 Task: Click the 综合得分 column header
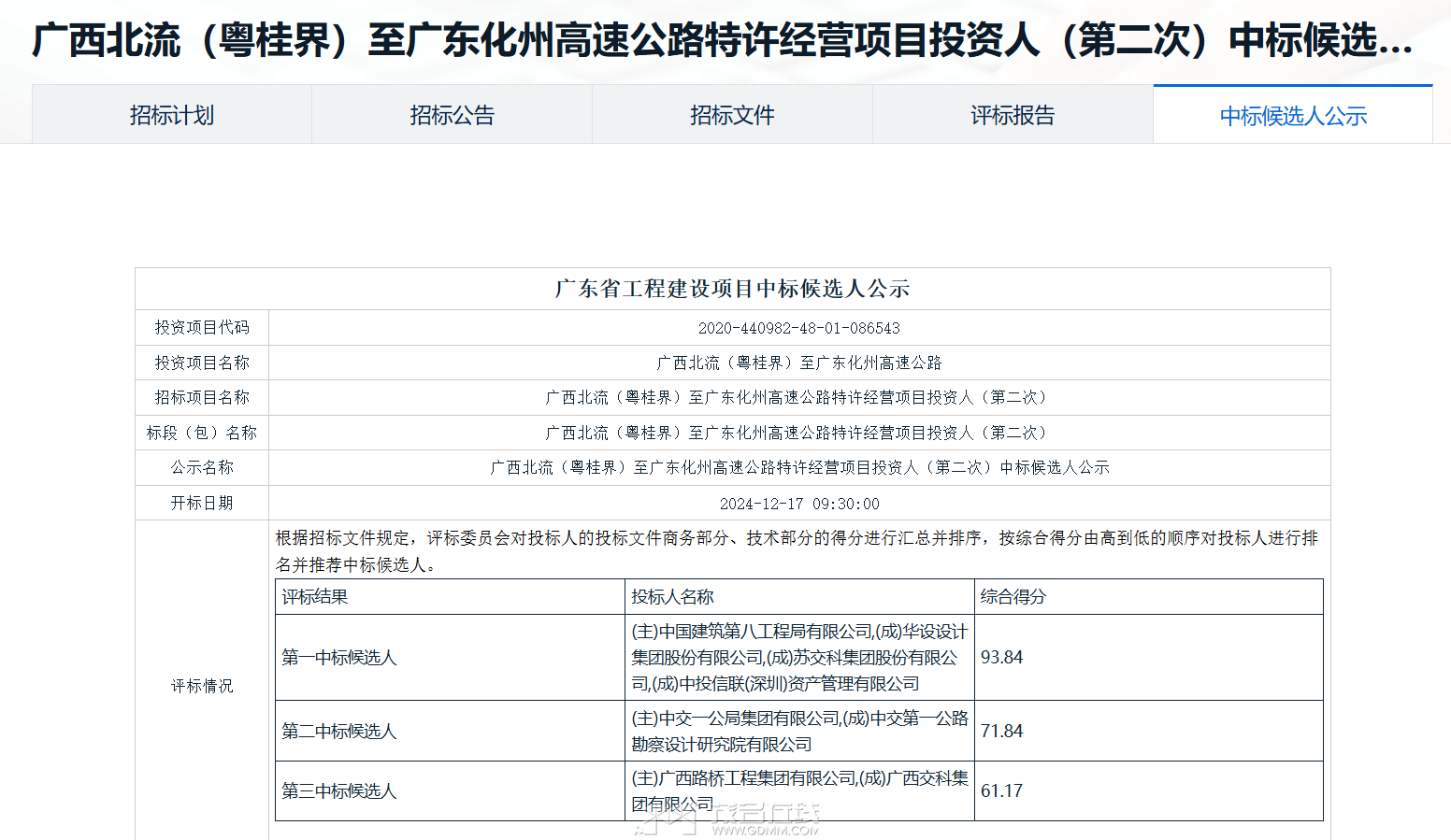(x=1013, y=597)
